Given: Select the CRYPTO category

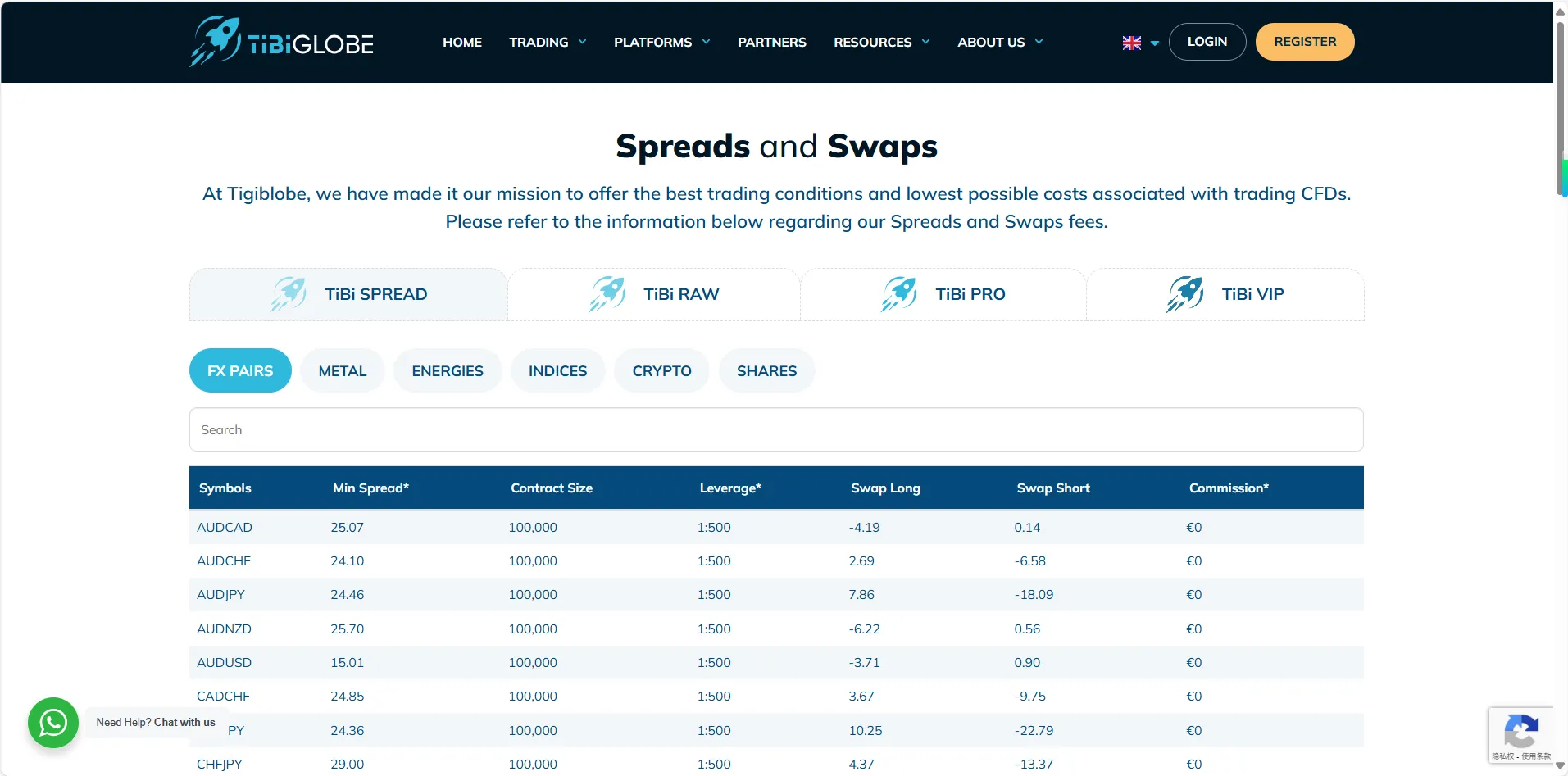Looking at the screenshot, I should (x=661, y=370).
